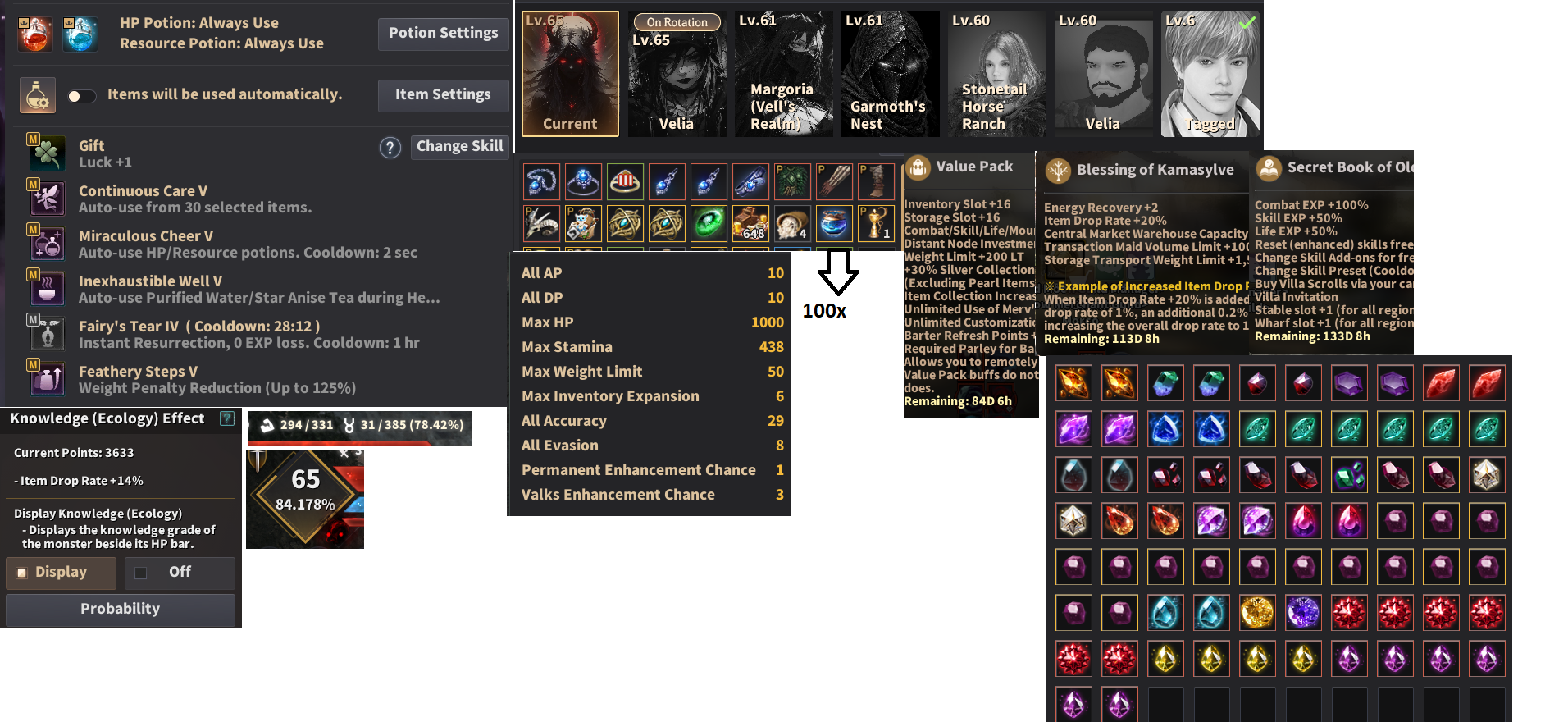Open the Potion Settings panel
1568x722 pixels.
443,34
